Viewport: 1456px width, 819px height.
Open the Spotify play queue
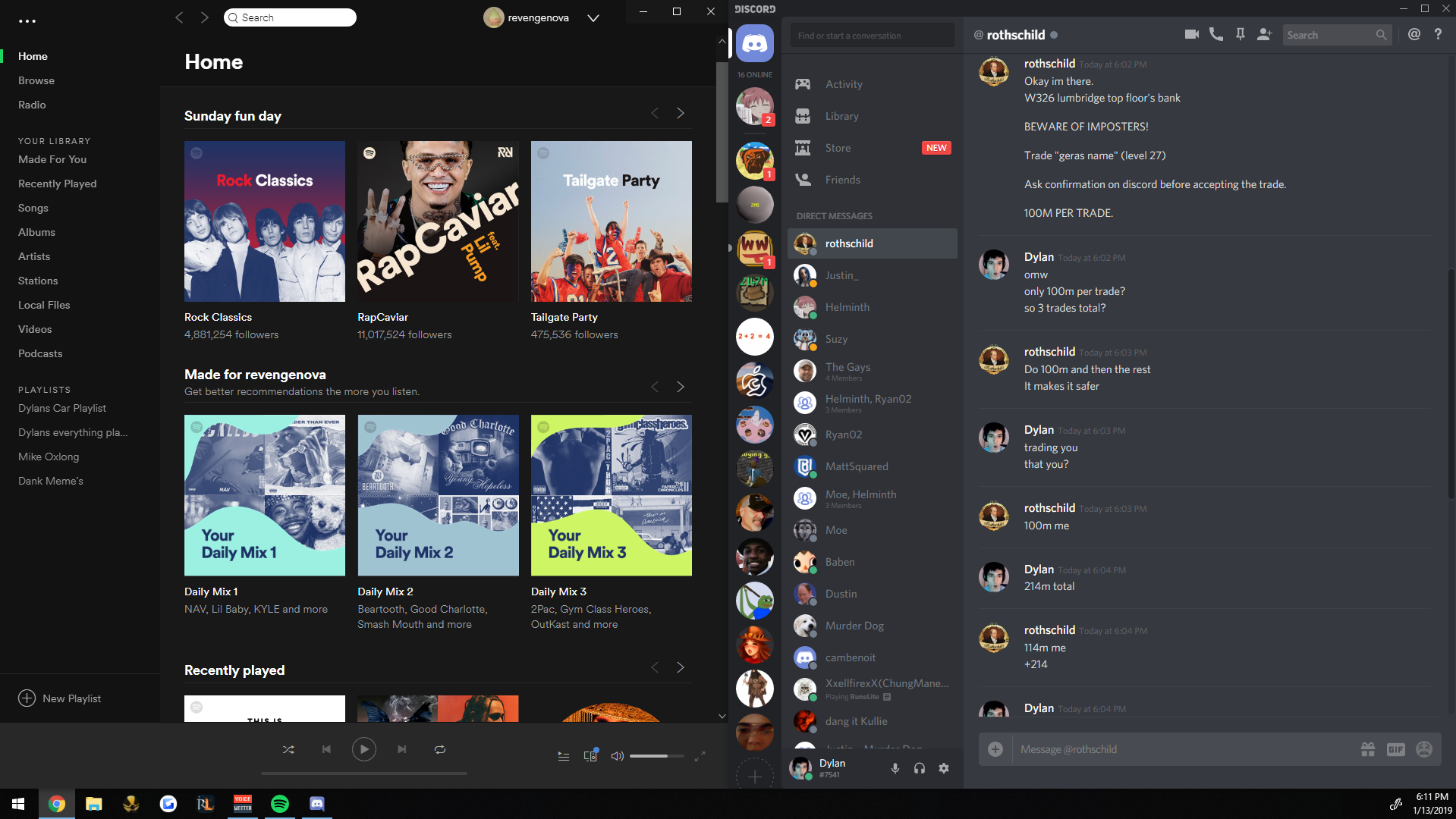point(564,756)
